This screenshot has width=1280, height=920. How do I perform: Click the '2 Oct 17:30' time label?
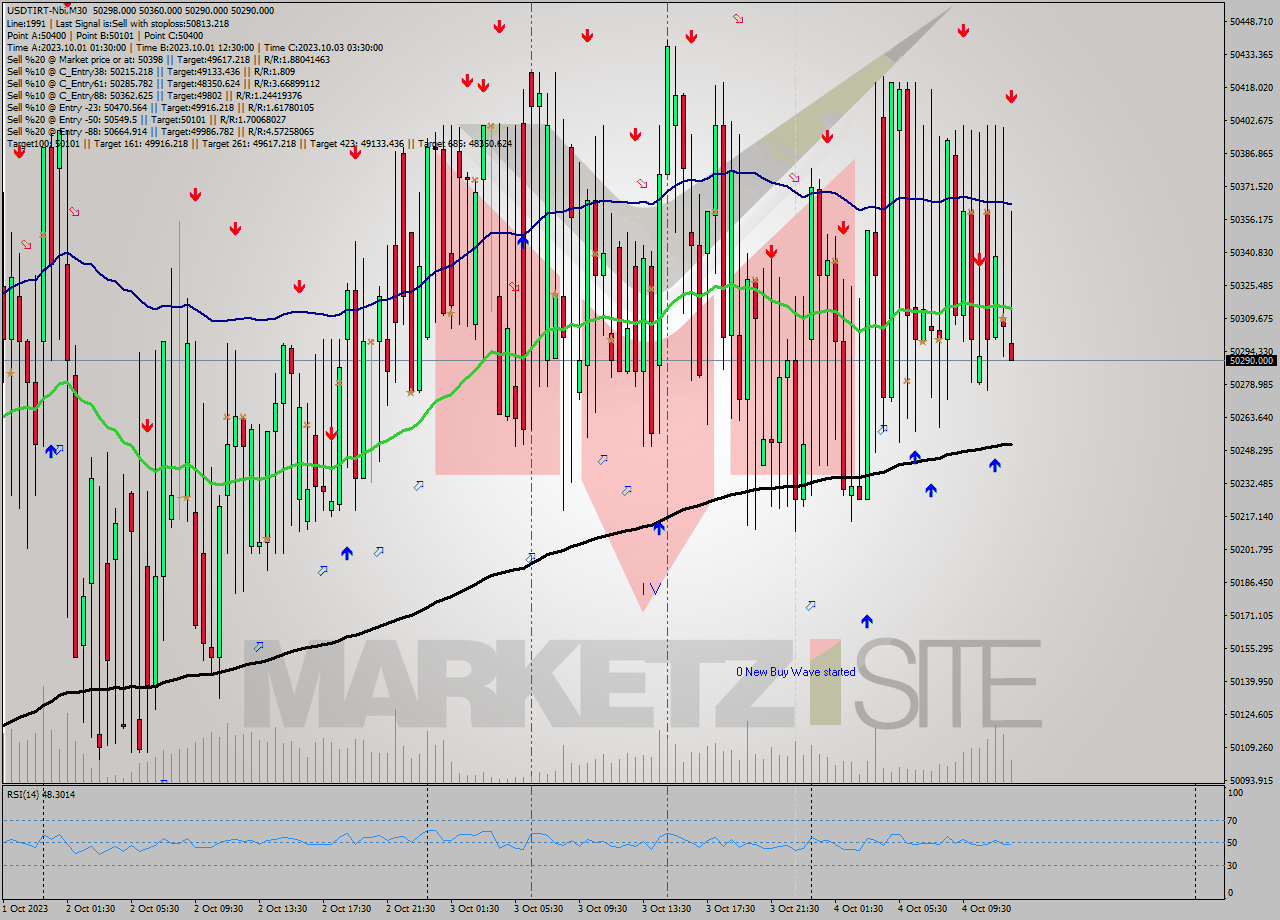click(x=346, y=909)
